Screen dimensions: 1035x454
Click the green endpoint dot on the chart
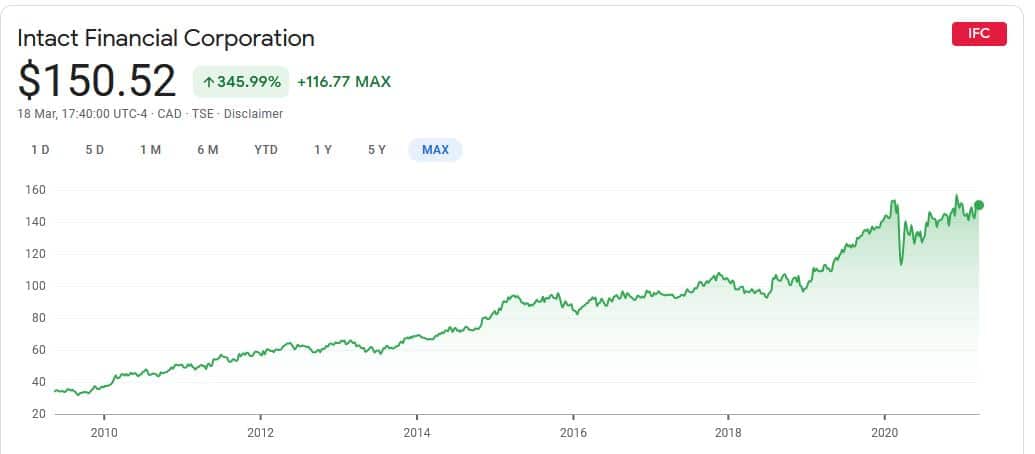(979, 205)
